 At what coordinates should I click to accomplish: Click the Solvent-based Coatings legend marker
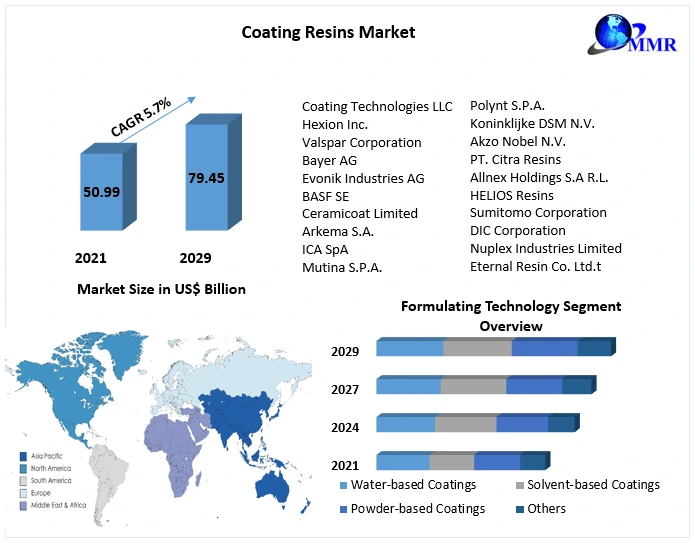(x=520, y=485)
